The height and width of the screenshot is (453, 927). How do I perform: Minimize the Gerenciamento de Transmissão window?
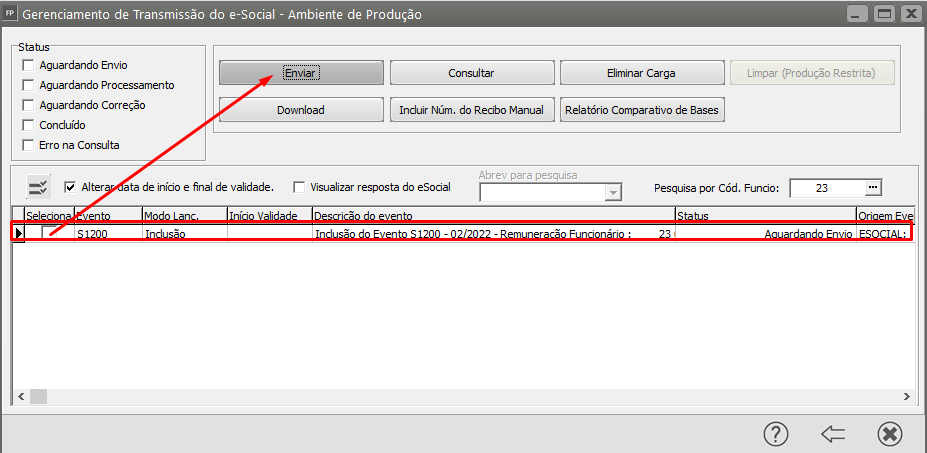click(857, 14)
